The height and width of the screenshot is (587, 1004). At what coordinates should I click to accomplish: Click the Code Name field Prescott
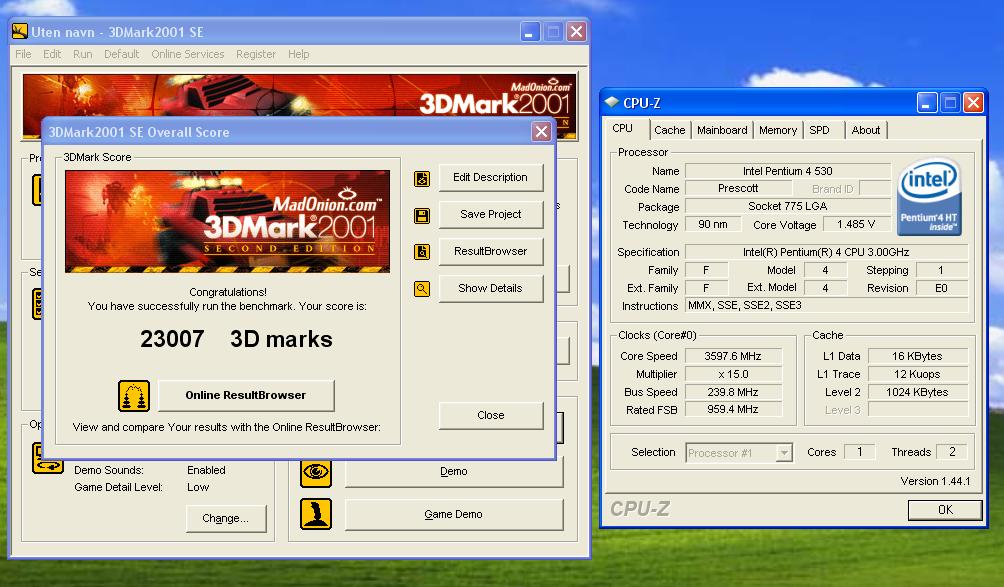[738, 188]
